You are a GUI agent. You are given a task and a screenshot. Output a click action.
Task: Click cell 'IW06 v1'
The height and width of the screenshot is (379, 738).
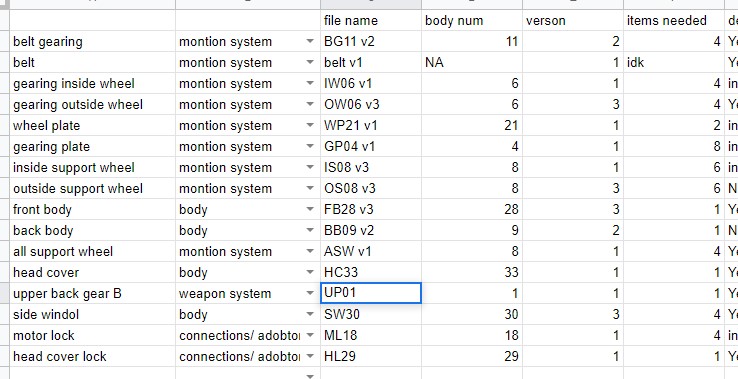pos(371,83)
